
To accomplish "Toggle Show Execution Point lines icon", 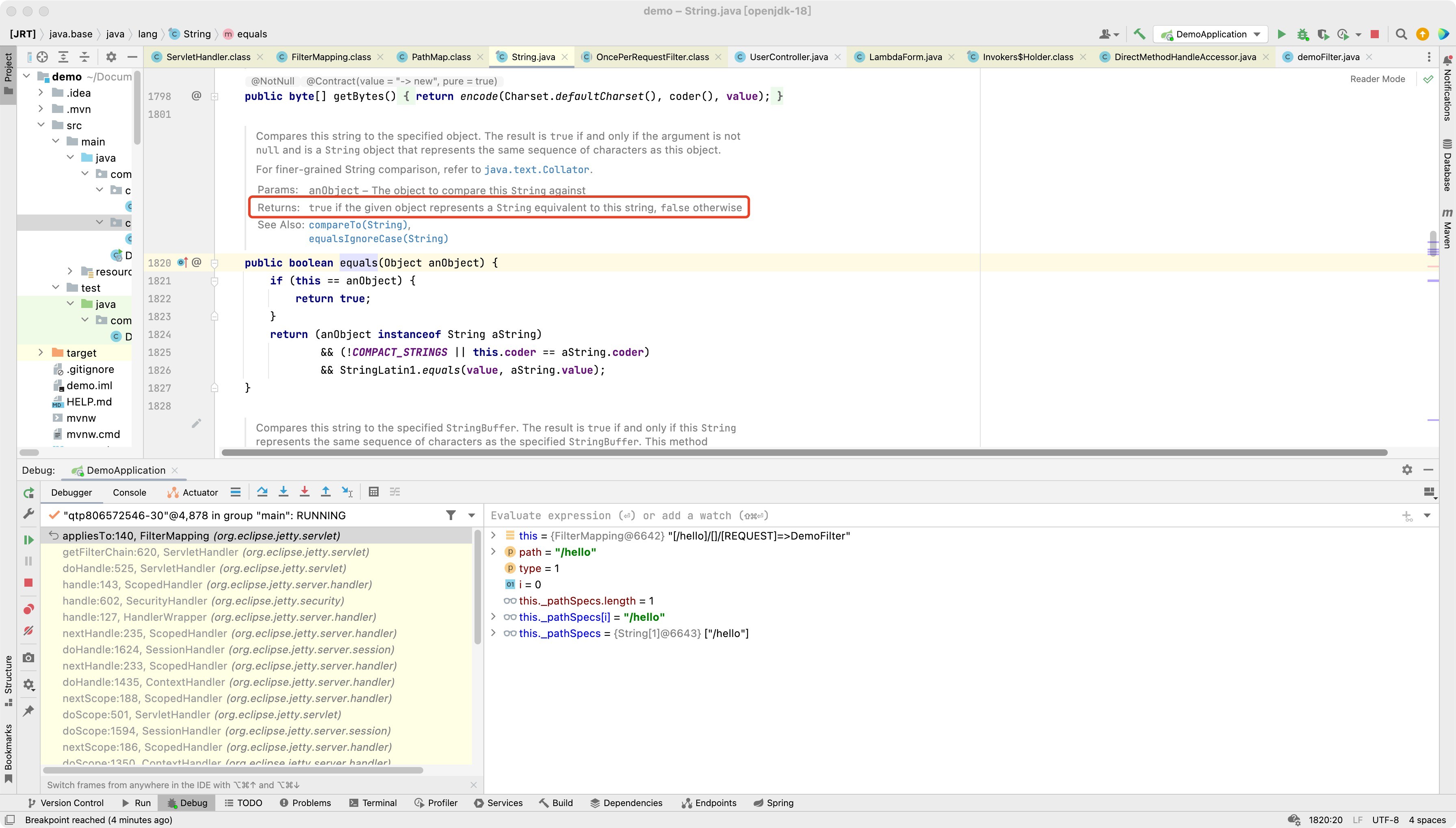I will (x=235, y=492).
